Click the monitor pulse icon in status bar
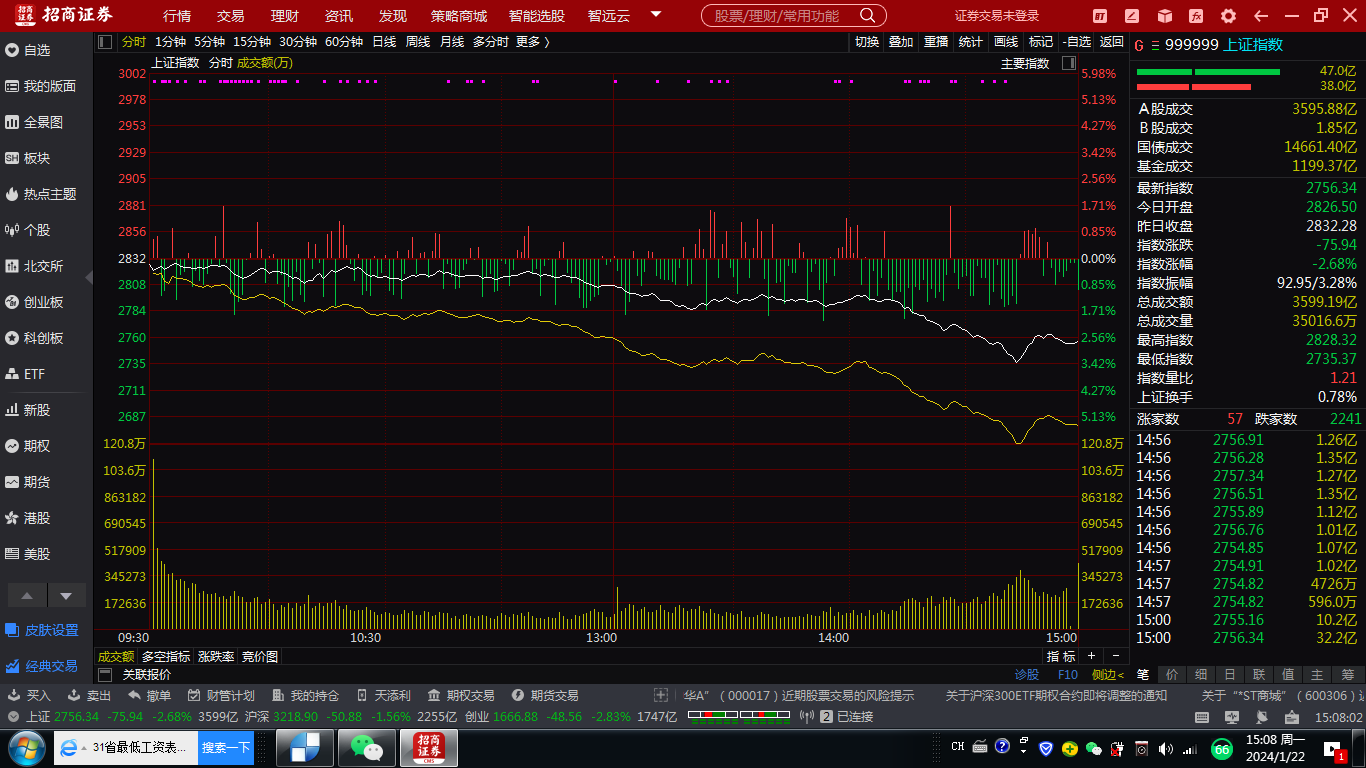1366x768 pixels. tap(1232, 717)
